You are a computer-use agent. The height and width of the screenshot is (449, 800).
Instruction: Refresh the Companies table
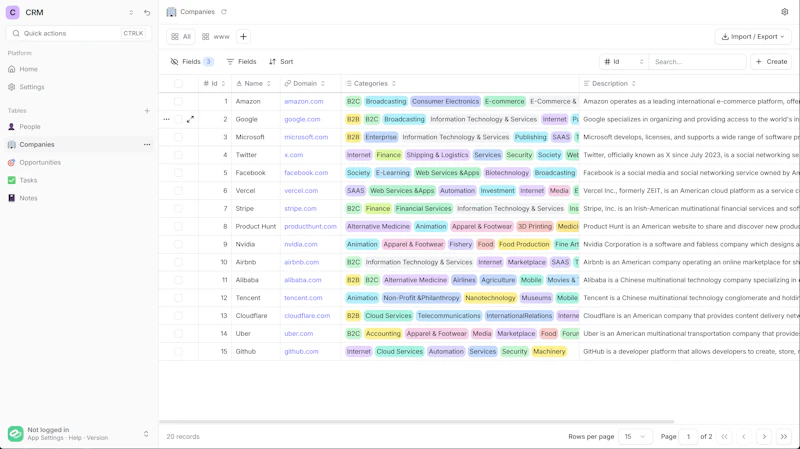[223, 12]
